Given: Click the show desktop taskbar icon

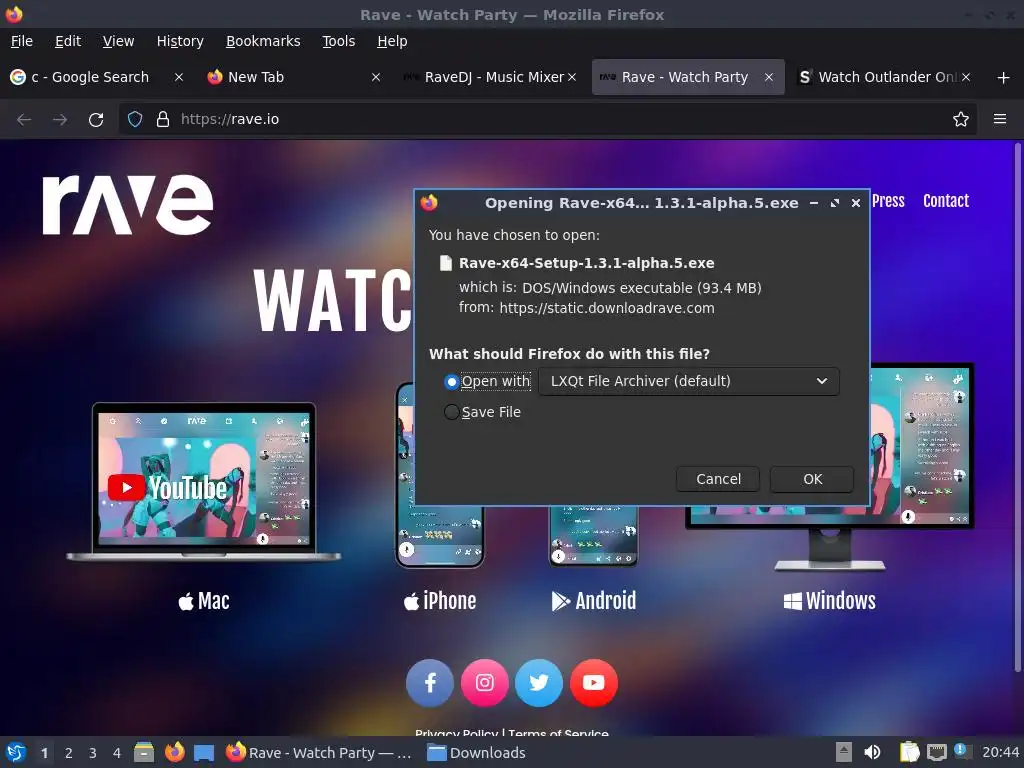Looking at the screenshot, I should (204, 752).
